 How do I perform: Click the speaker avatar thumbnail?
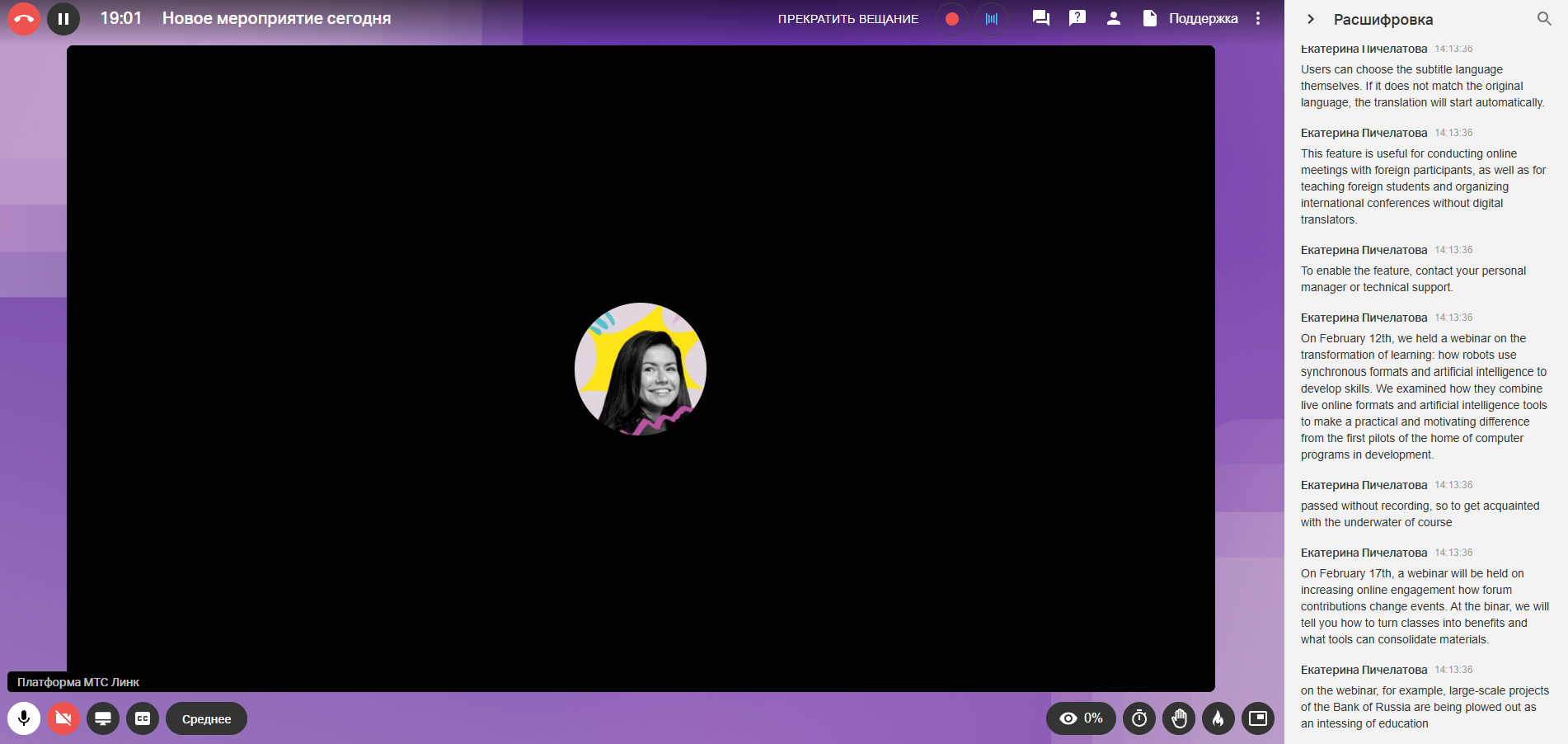(641, 369)
